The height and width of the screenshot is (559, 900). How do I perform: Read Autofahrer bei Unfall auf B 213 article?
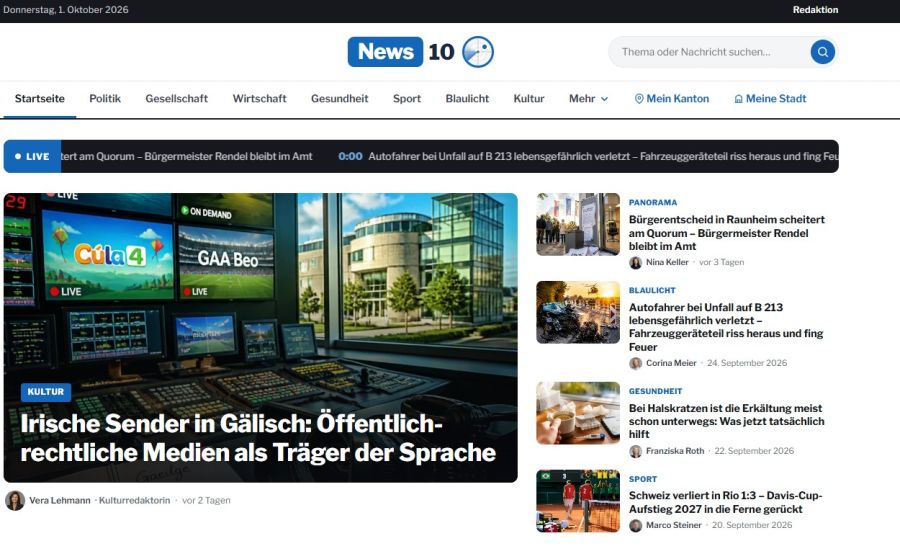coord(726,327)
